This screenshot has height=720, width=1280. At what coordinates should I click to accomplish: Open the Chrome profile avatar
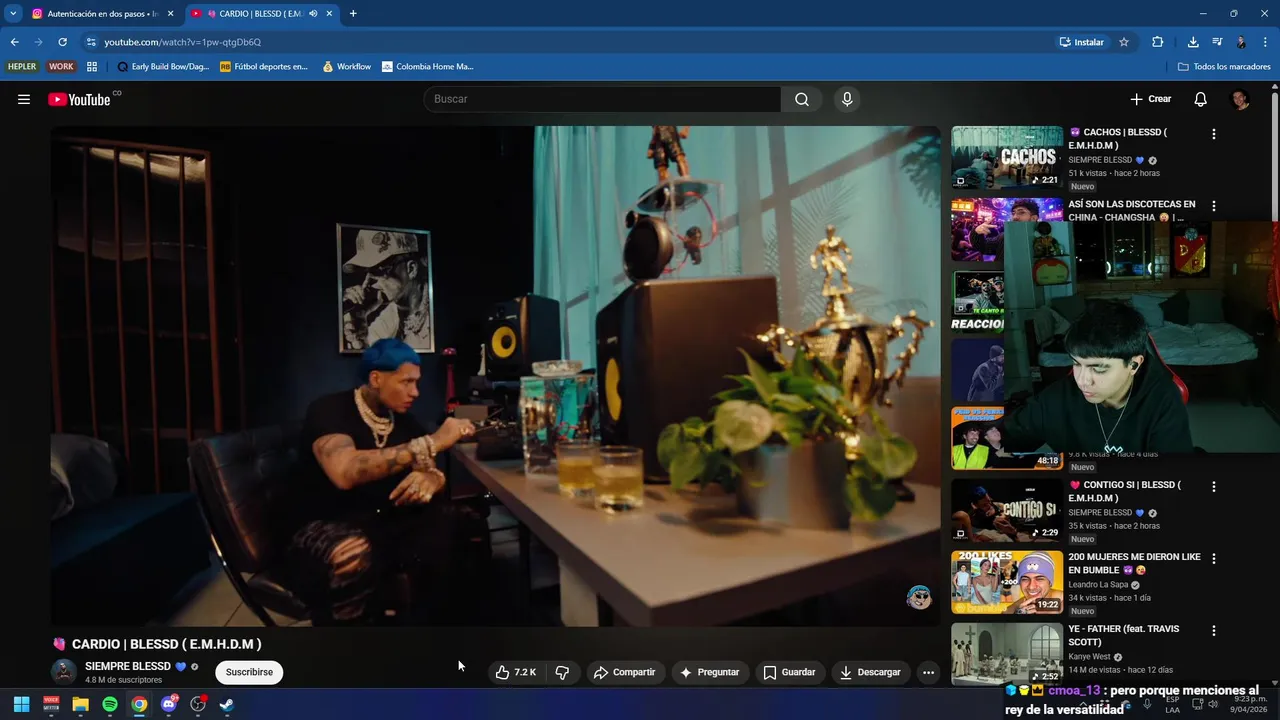[x=1241, y=42]
